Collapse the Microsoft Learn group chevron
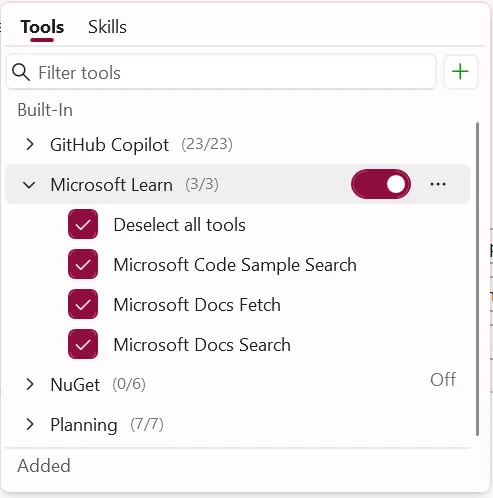Image resolution: width=493 pixels, height=498 pixels. click(x=29, y=185)
